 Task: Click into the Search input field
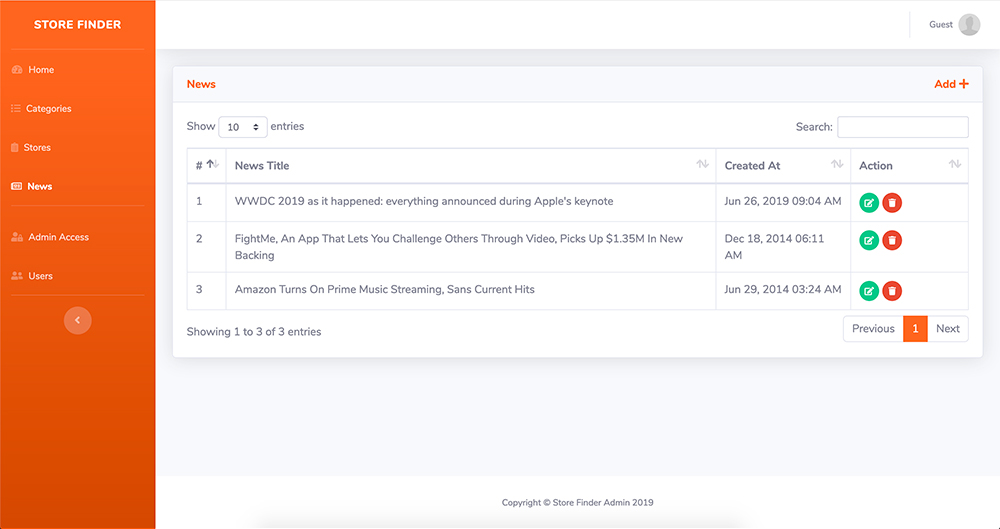902,127
